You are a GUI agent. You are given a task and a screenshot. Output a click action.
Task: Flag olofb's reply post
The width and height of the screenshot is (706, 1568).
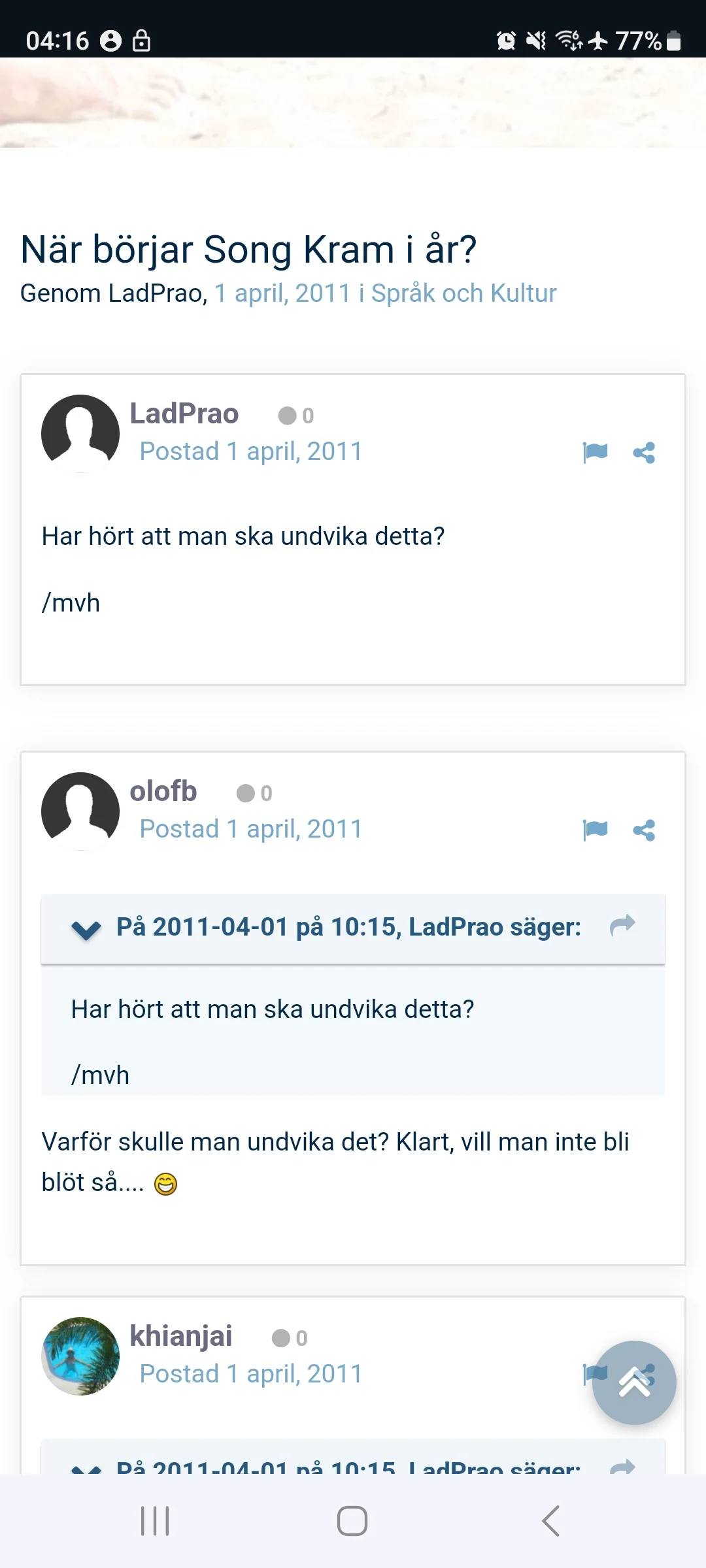(x=595, y=830)
